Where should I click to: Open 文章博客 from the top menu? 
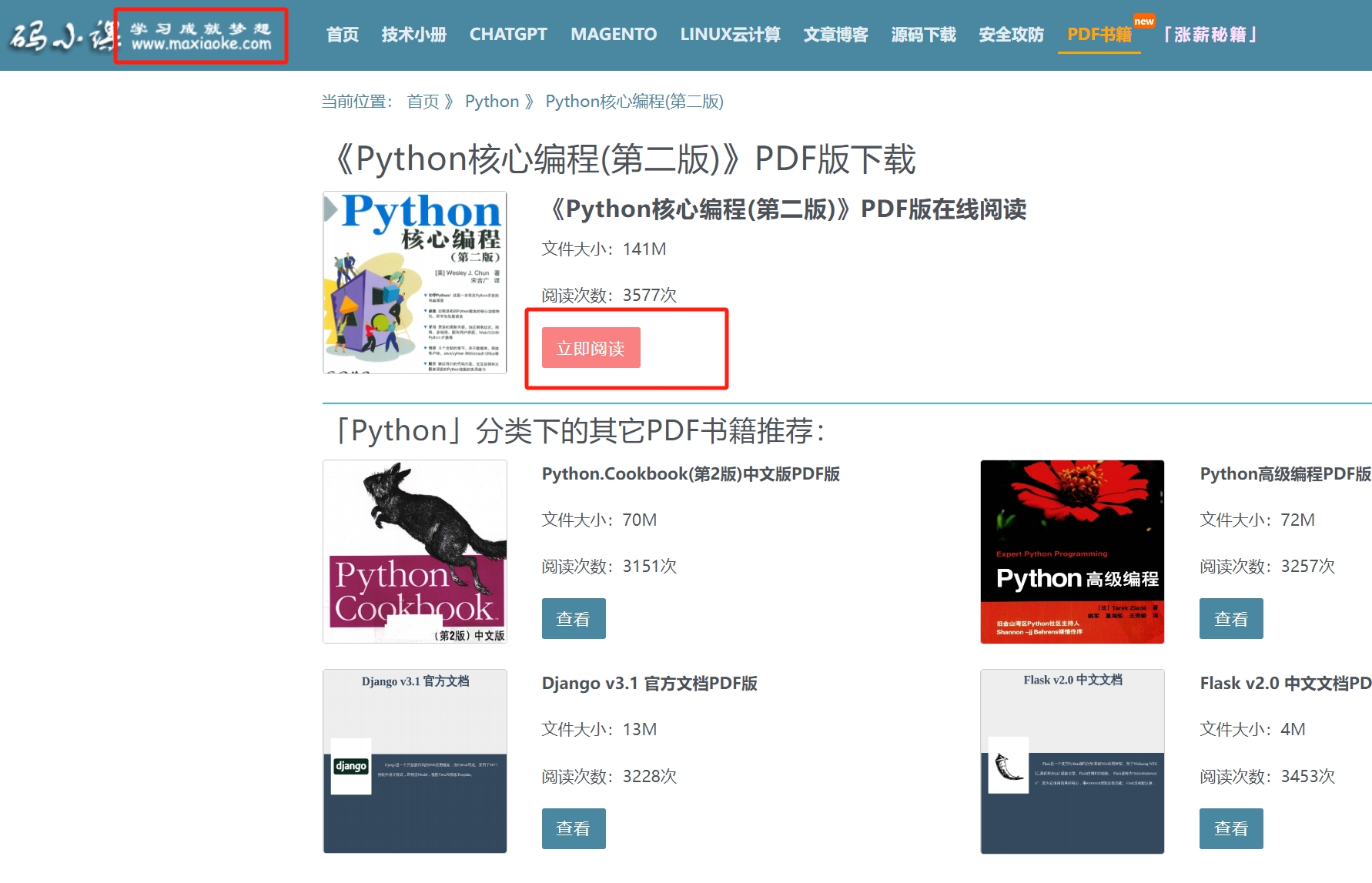point(835,35)
